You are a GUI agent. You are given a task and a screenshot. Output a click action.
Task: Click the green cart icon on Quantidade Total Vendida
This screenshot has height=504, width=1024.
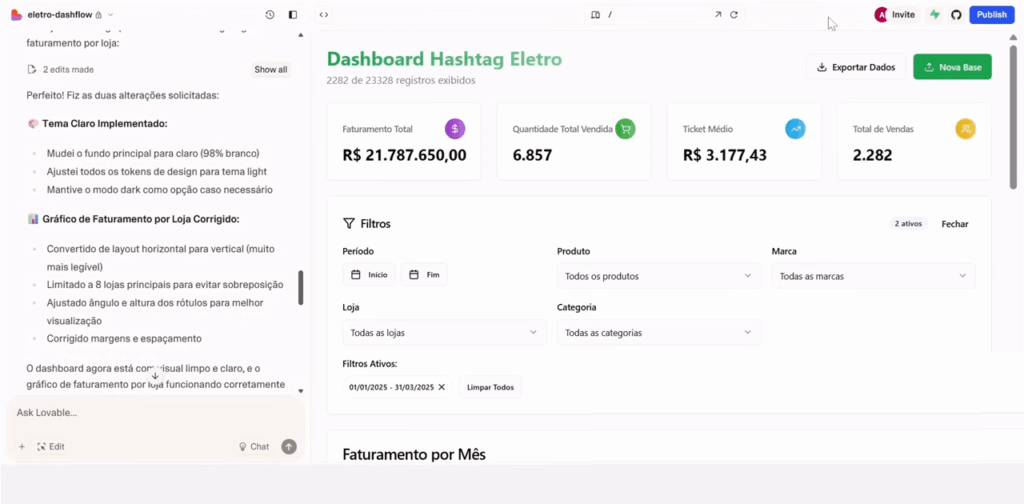coord(625,129)
